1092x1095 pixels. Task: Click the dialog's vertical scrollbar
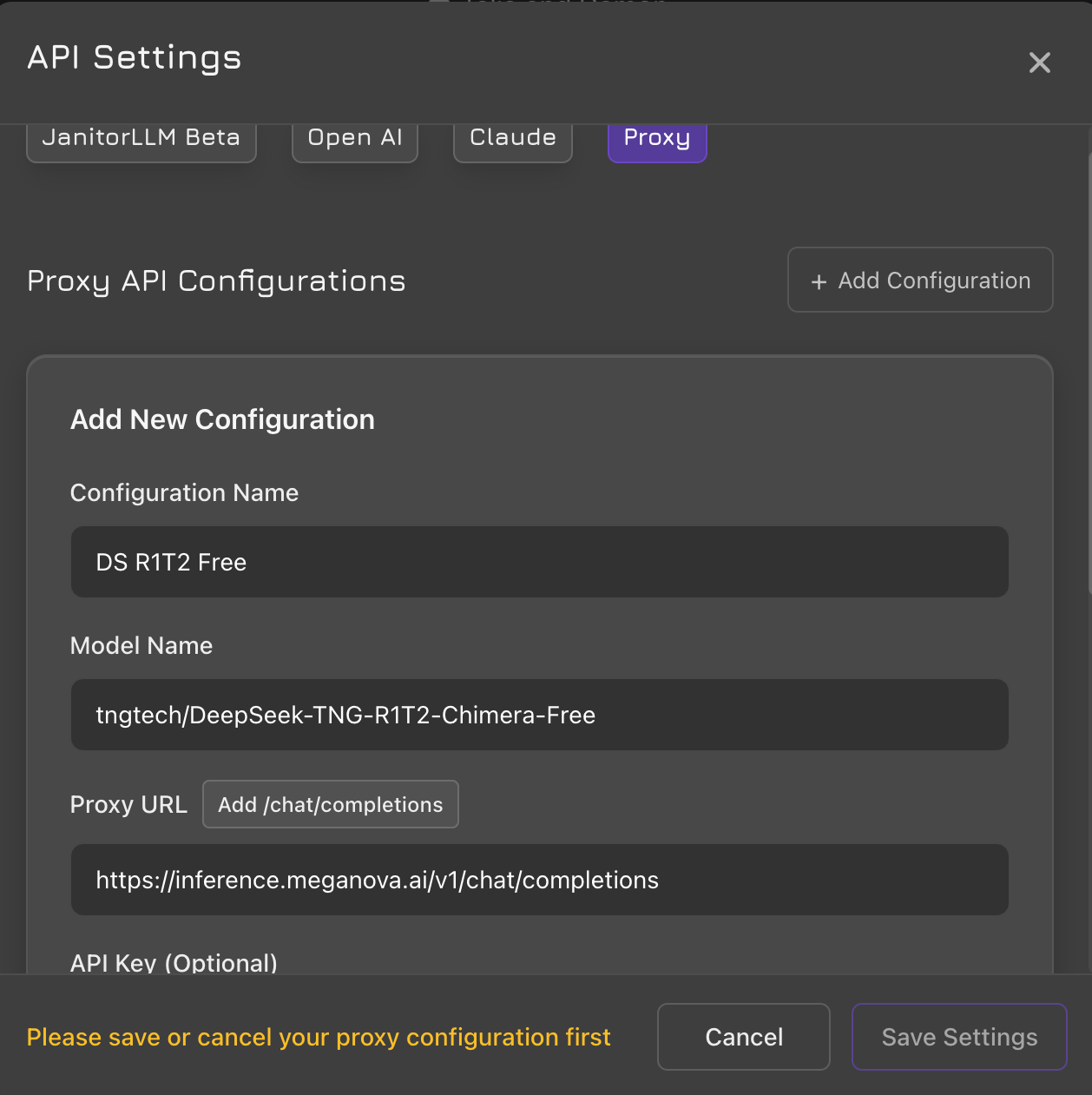point(1089,373)
